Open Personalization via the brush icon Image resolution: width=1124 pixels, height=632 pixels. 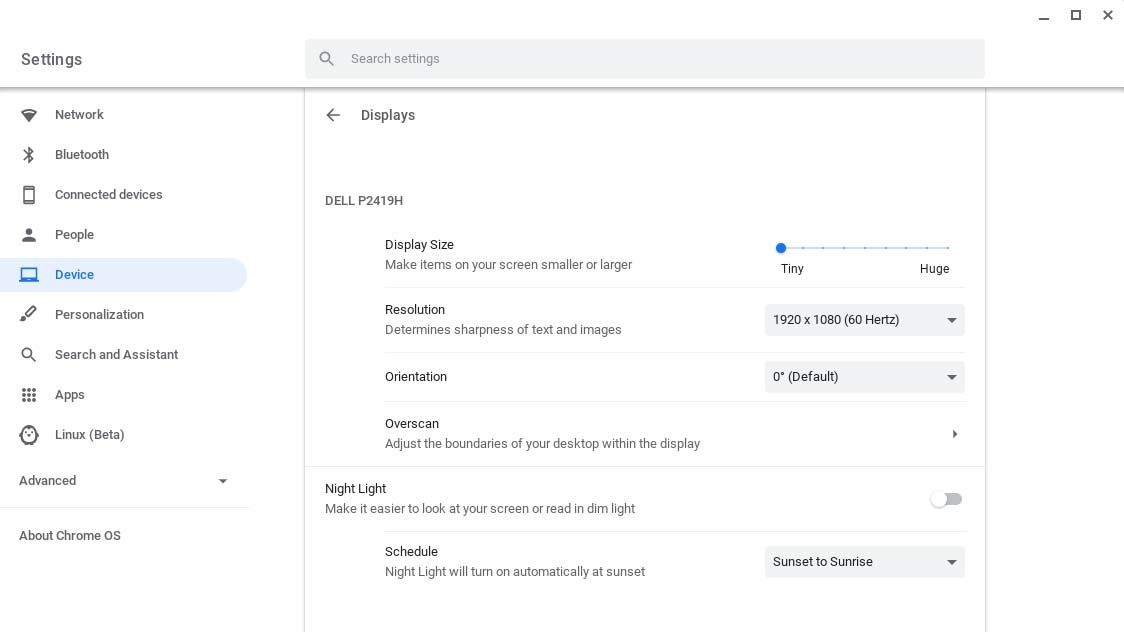[29, 314]
